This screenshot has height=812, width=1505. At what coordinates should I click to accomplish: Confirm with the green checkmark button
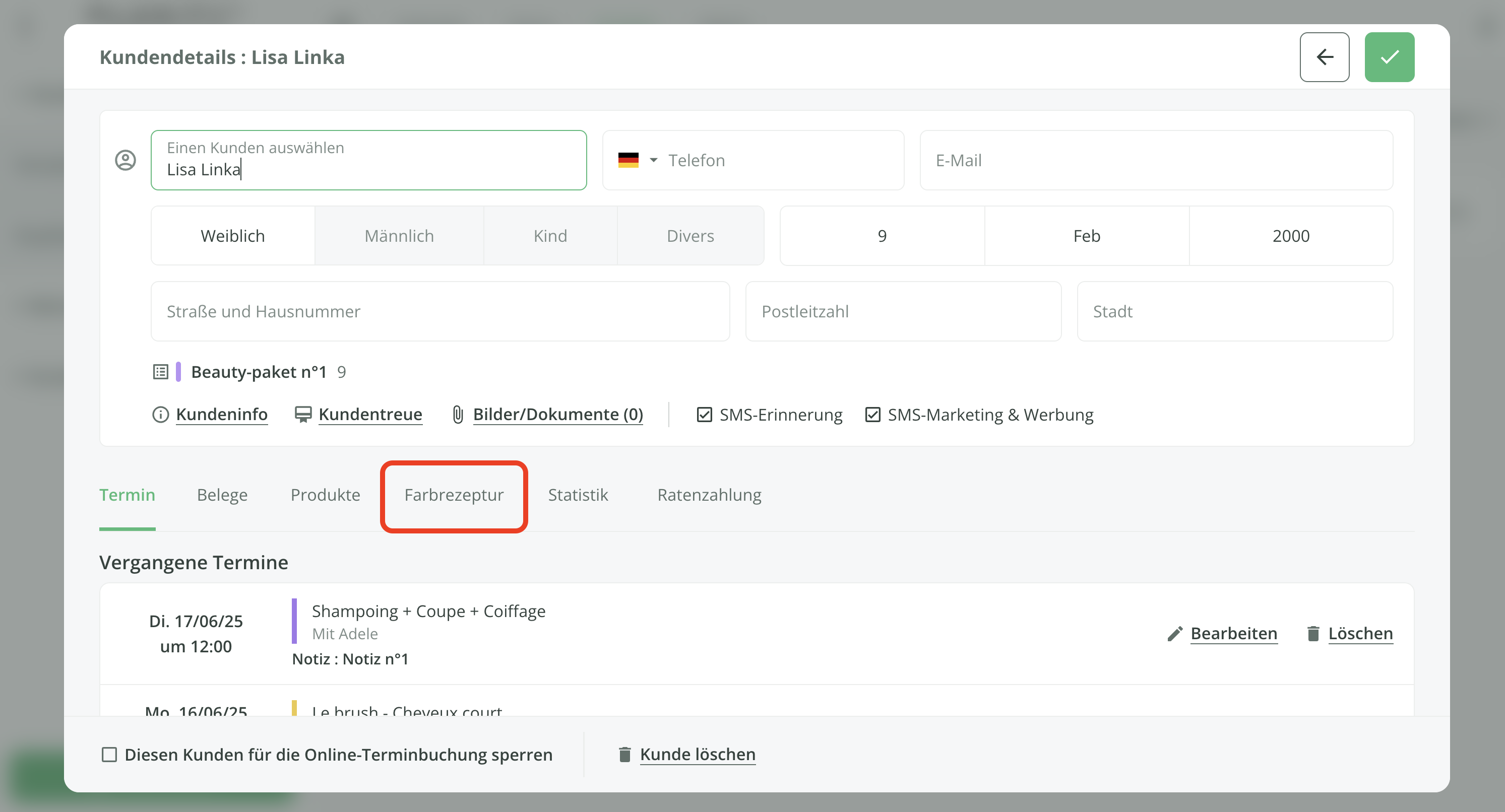coord(1389,57)
